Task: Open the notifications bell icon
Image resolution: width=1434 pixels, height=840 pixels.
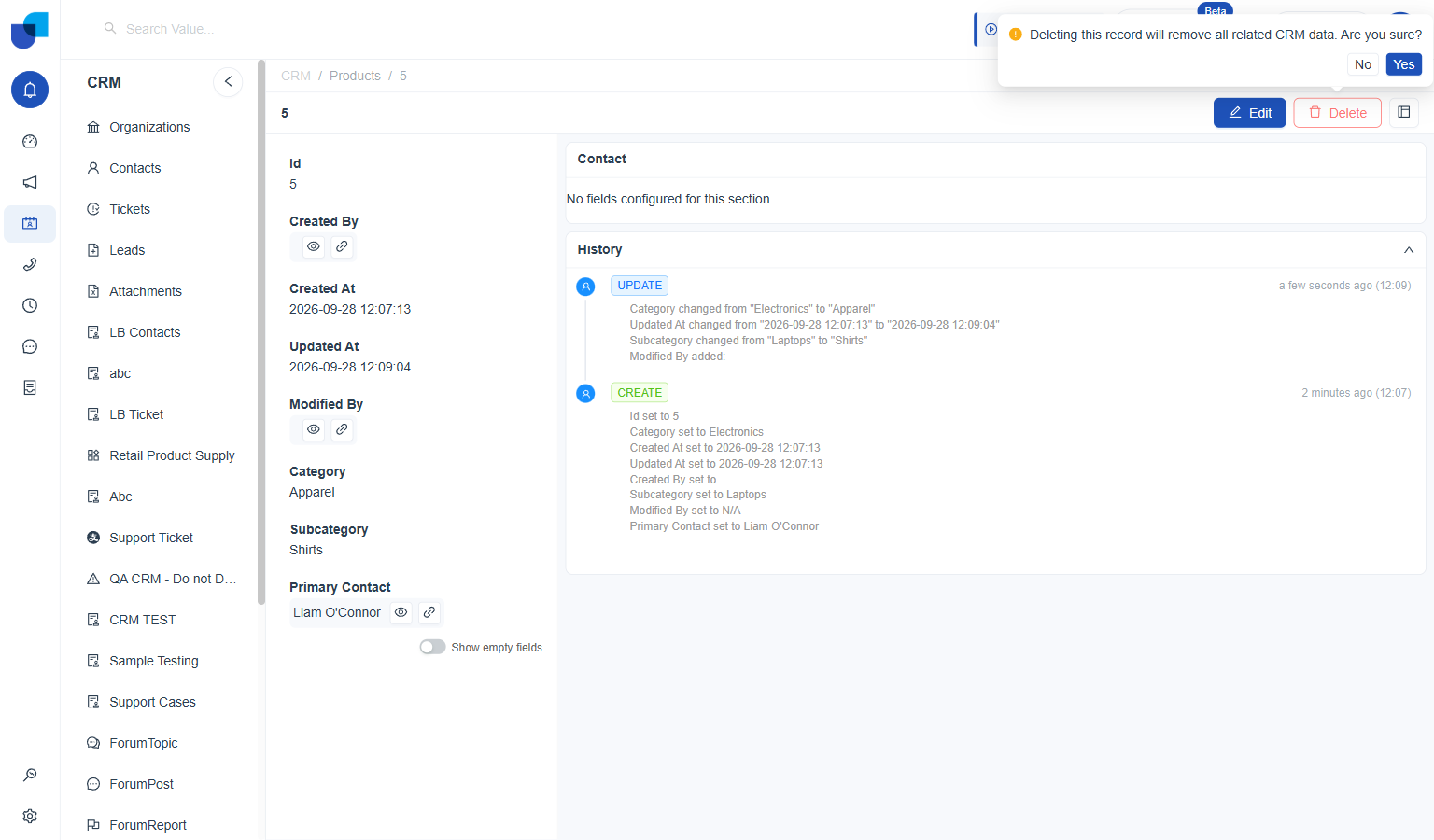Action: 30,90
